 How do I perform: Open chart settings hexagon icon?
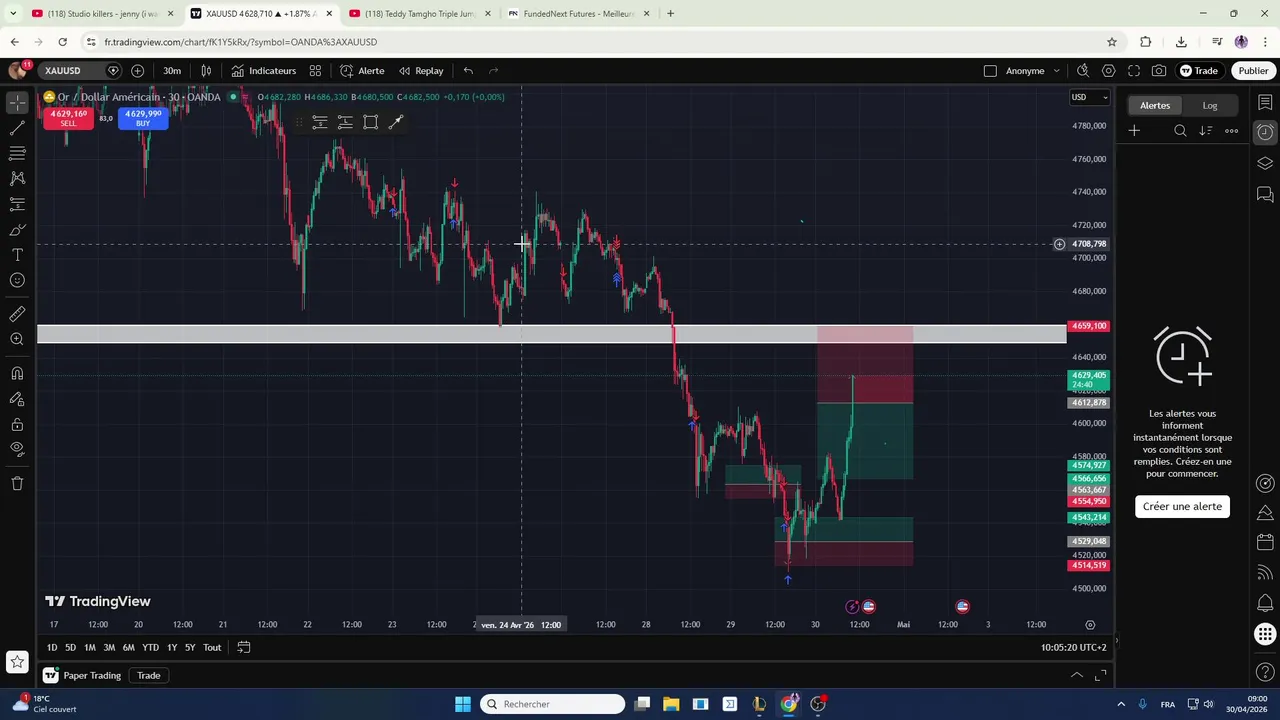(1108, 71)
